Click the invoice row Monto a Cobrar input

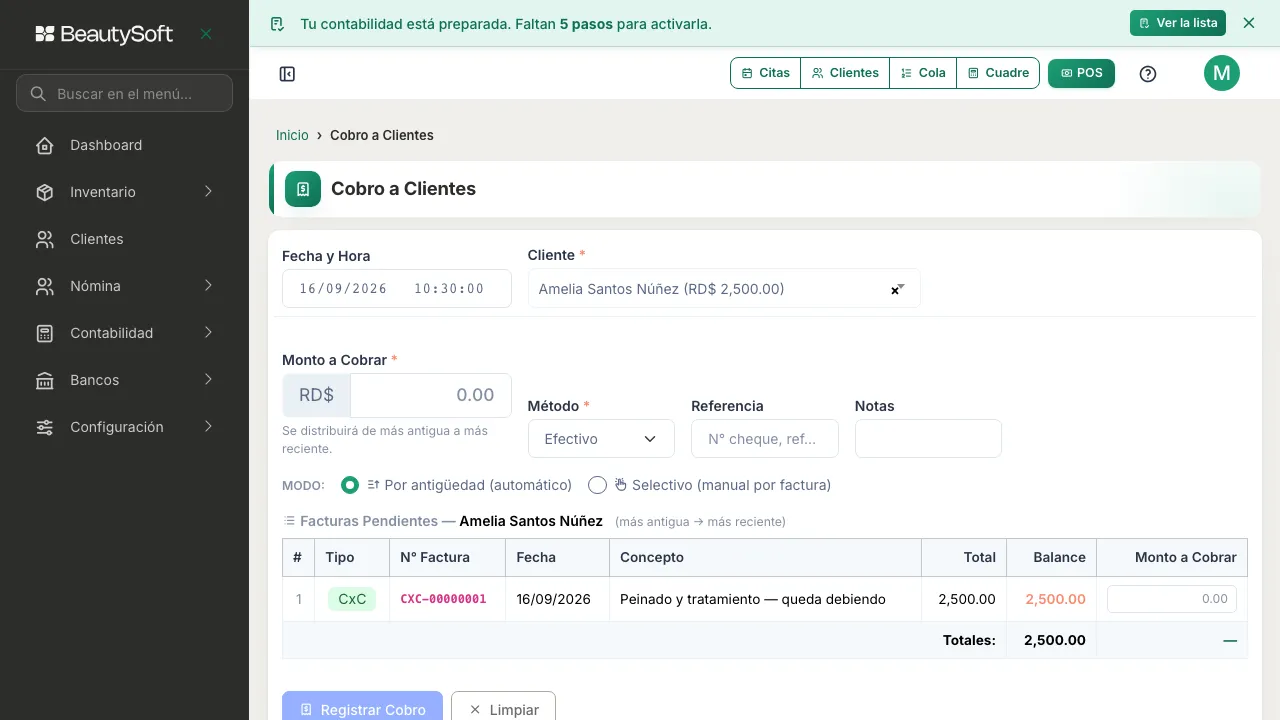[1172, 599]
